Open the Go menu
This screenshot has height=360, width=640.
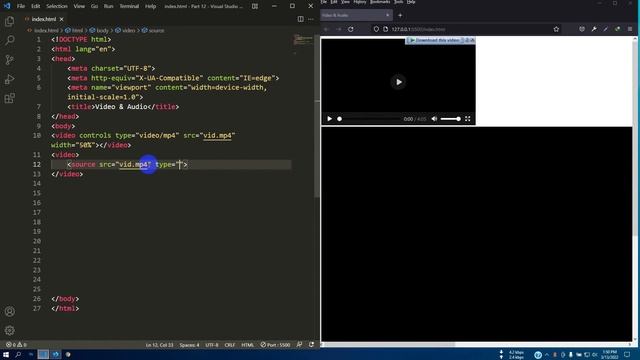pos(94,6)
